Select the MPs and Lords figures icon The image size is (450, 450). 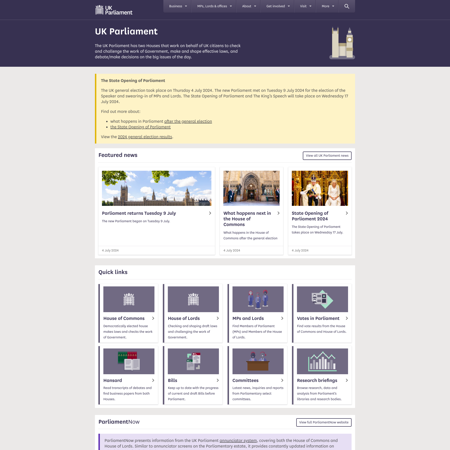point(258,299)
